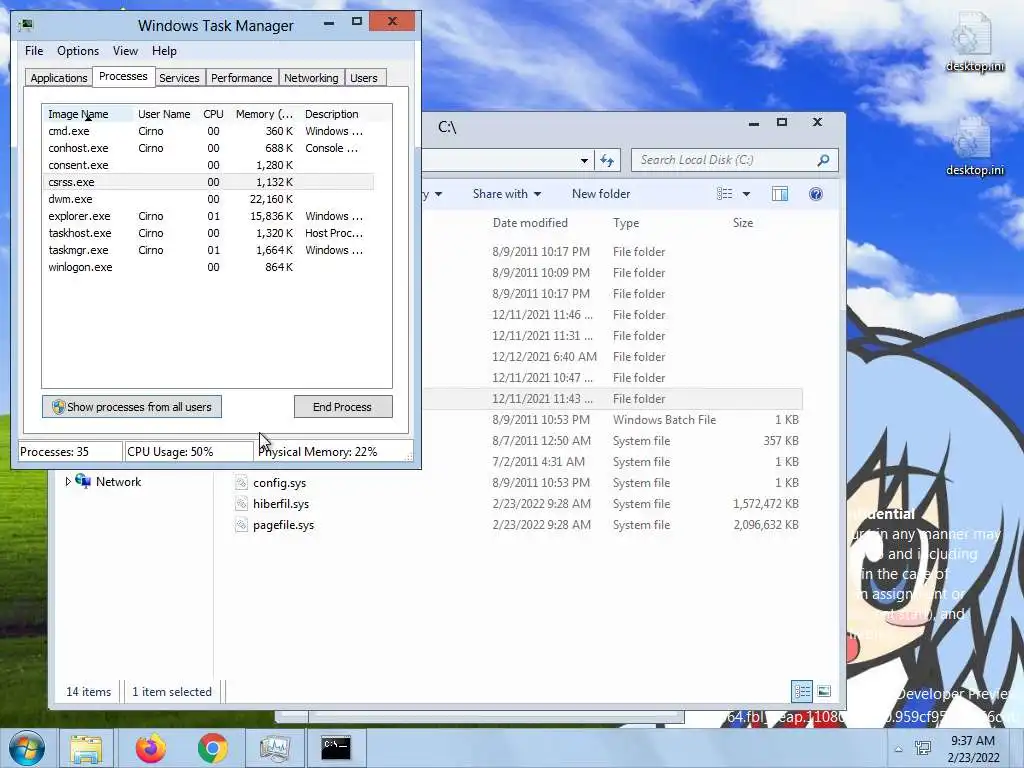1024x768 pixels.
Task: Select the cmd.exe process
Action: click(208, 131)
